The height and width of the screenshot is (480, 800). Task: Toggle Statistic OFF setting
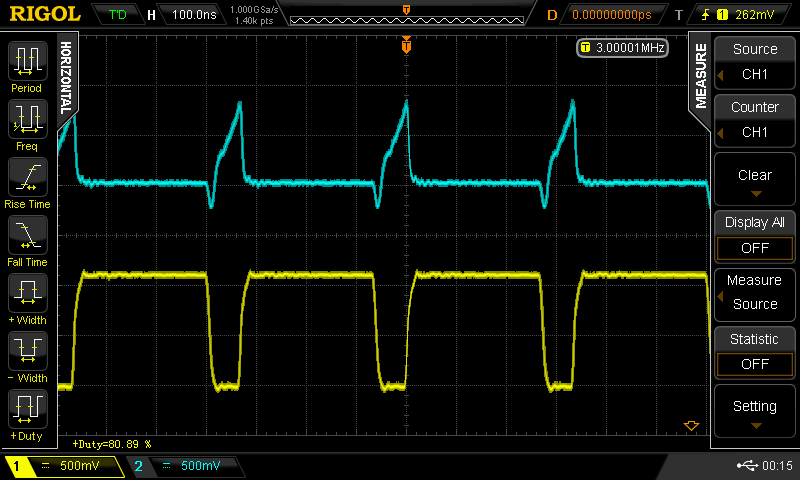pos(755,352)
